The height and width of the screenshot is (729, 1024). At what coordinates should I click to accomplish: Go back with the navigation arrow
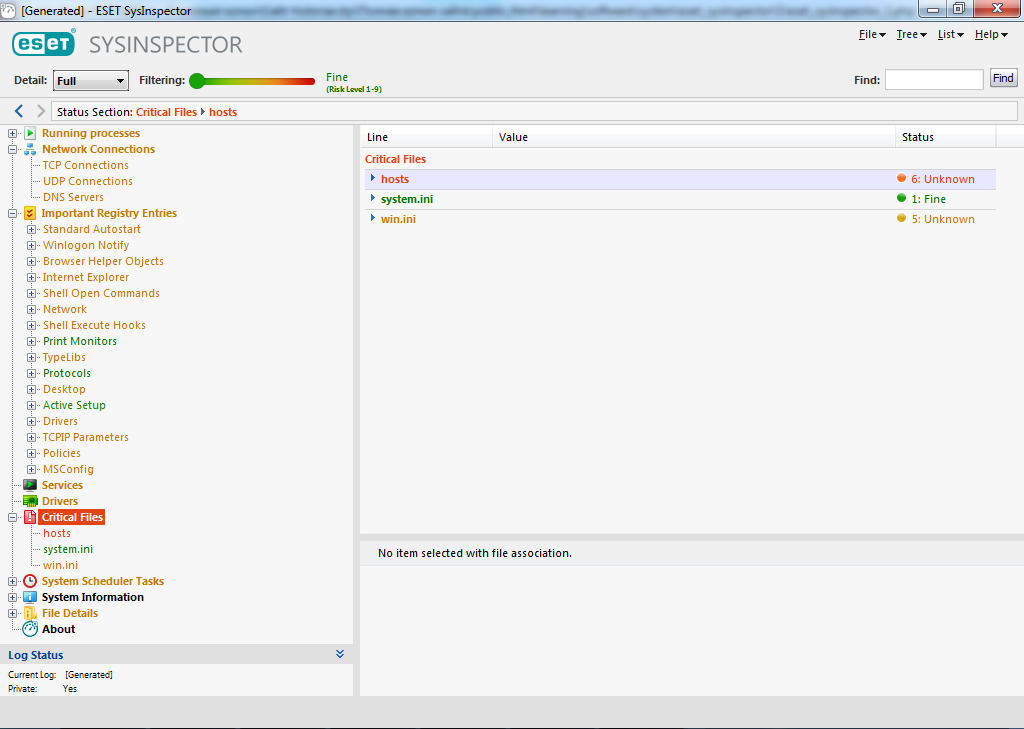pos(19,111)
